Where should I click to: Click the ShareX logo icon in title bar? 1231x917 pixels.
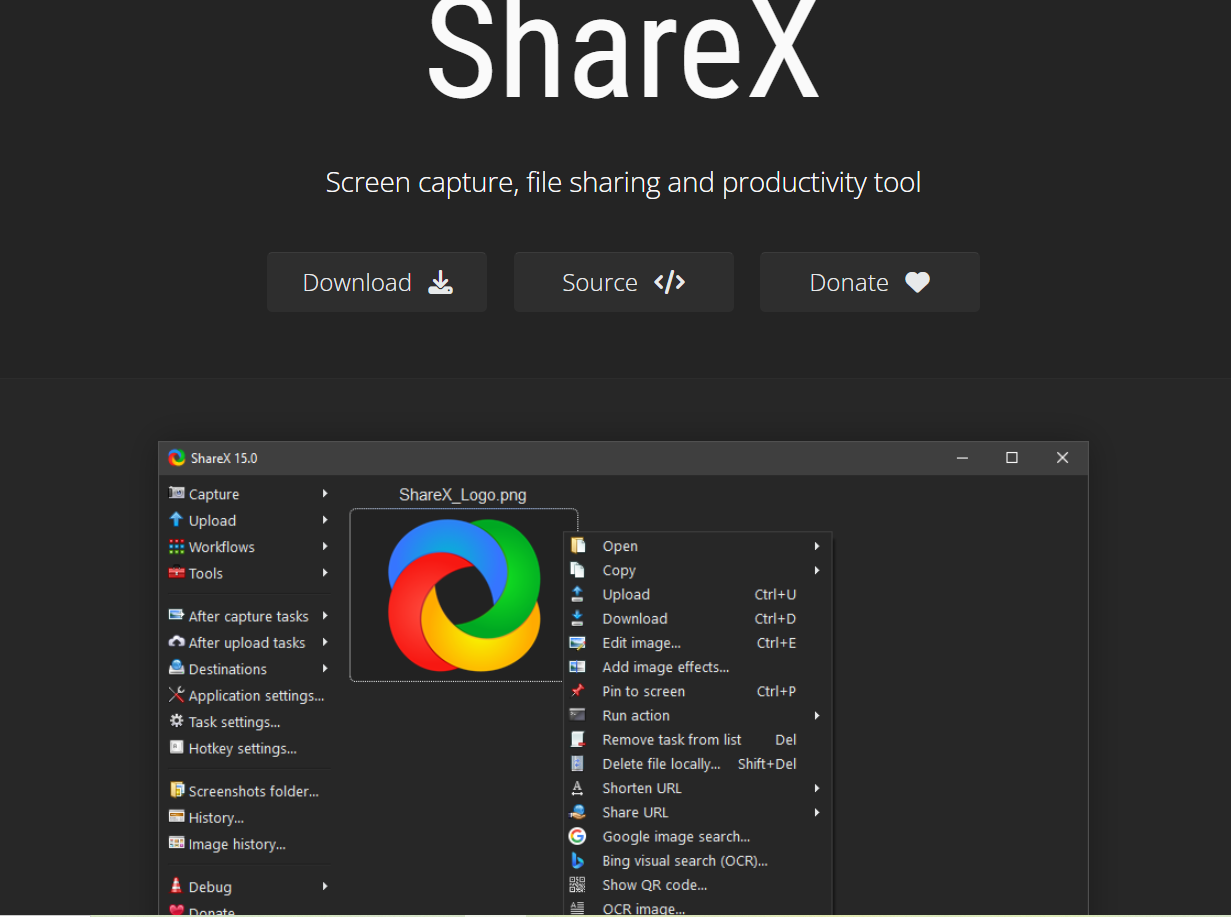pyautogui.click(x=177, y=458)
